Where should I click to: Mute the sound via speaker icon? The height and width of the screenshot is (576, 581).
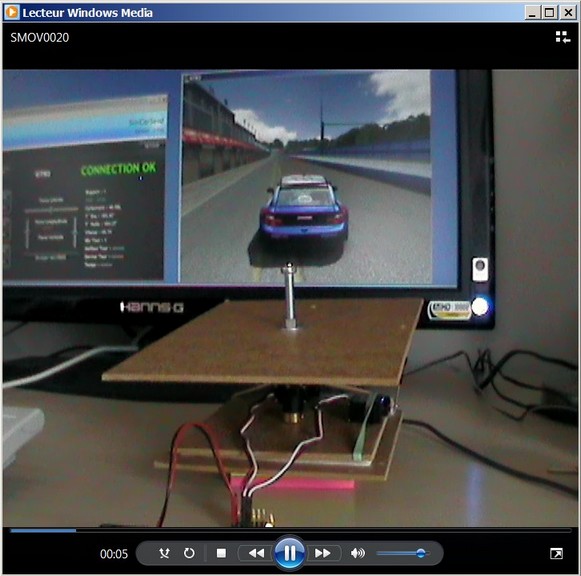pyautogui.click(x=358, y=553)
